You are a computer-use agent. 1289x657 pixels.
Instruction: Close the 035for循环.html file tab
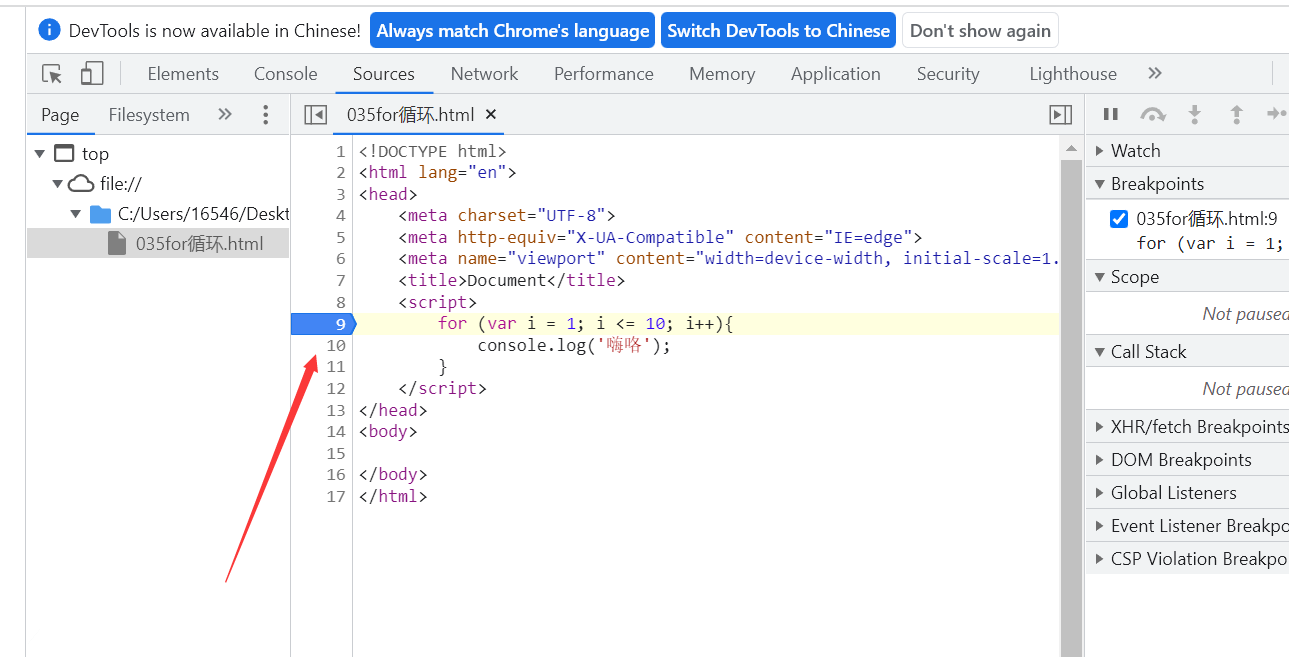(x=491, y=115)
